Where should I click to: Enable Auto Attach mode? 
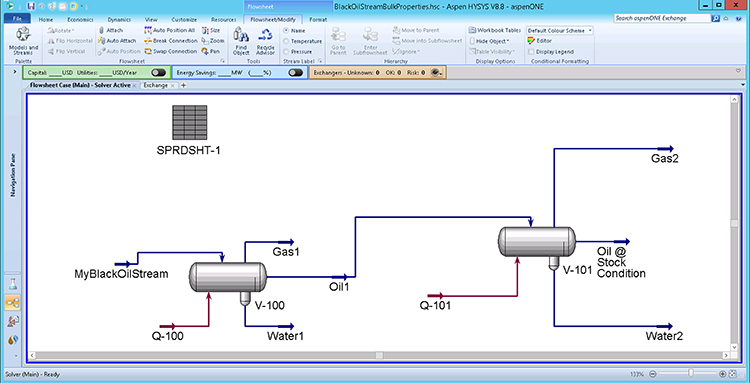tap(117, 41)
